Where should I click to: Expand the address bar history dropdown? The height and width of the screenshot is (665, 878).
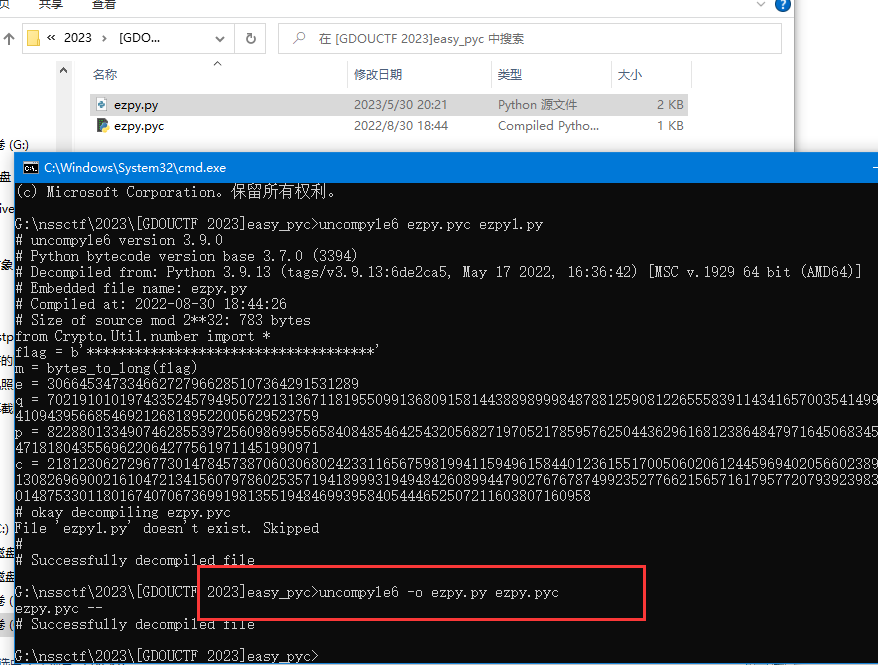point(220,39)
